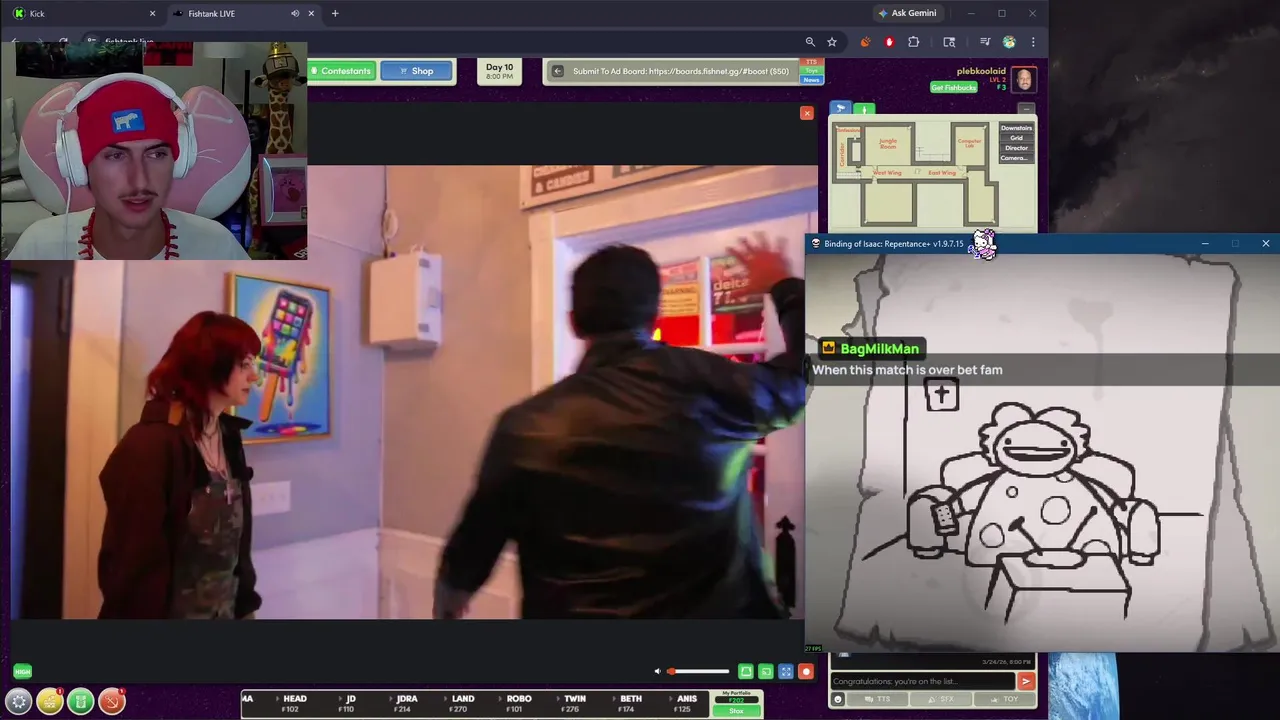Select the TTS ticker filter
This screenshot has height=720, width=1280.
[x=812, y=62]
